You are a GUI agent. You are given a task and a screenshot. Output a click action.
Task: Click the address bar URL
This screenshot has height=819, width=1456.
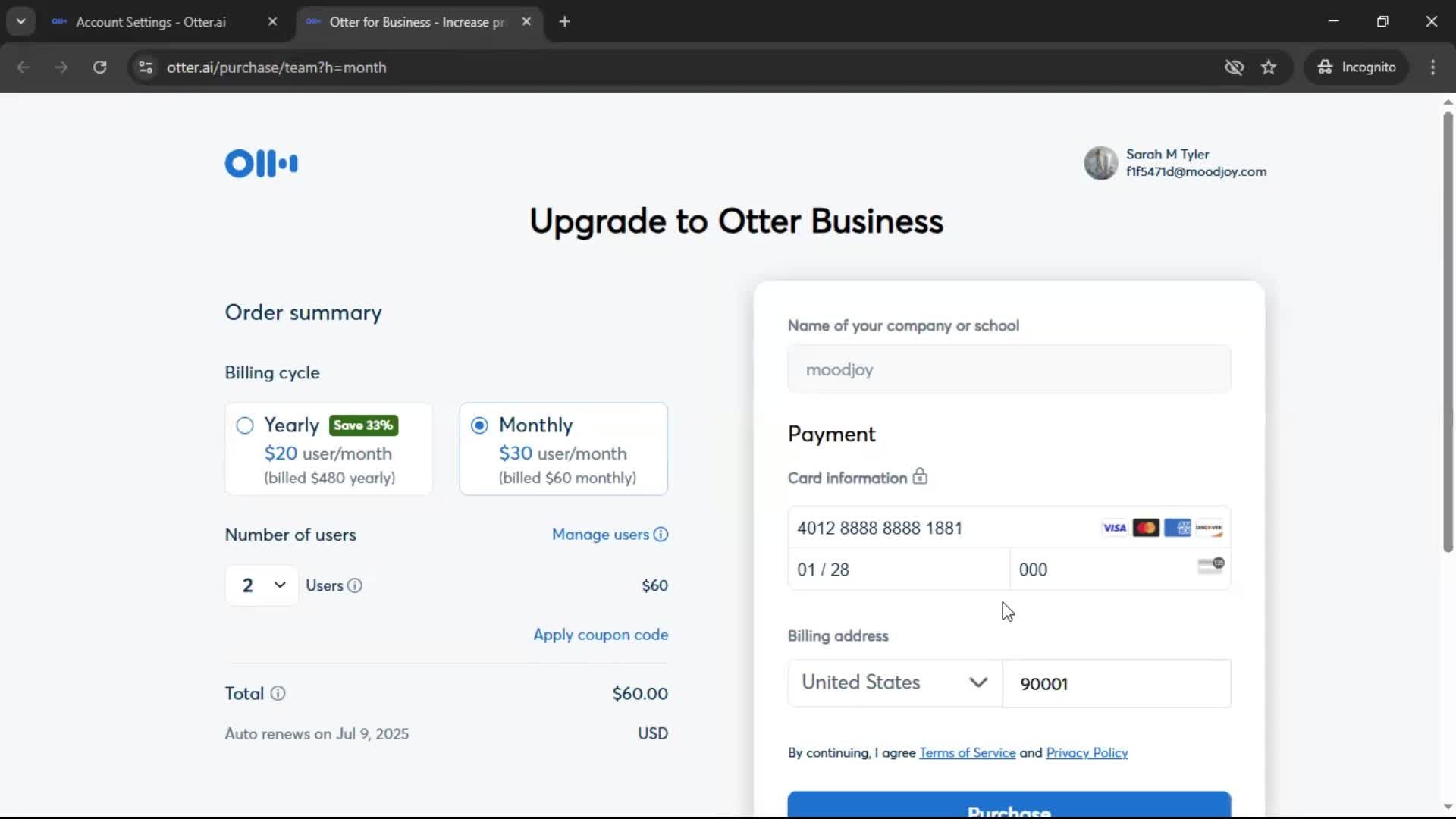coord(276,67)
